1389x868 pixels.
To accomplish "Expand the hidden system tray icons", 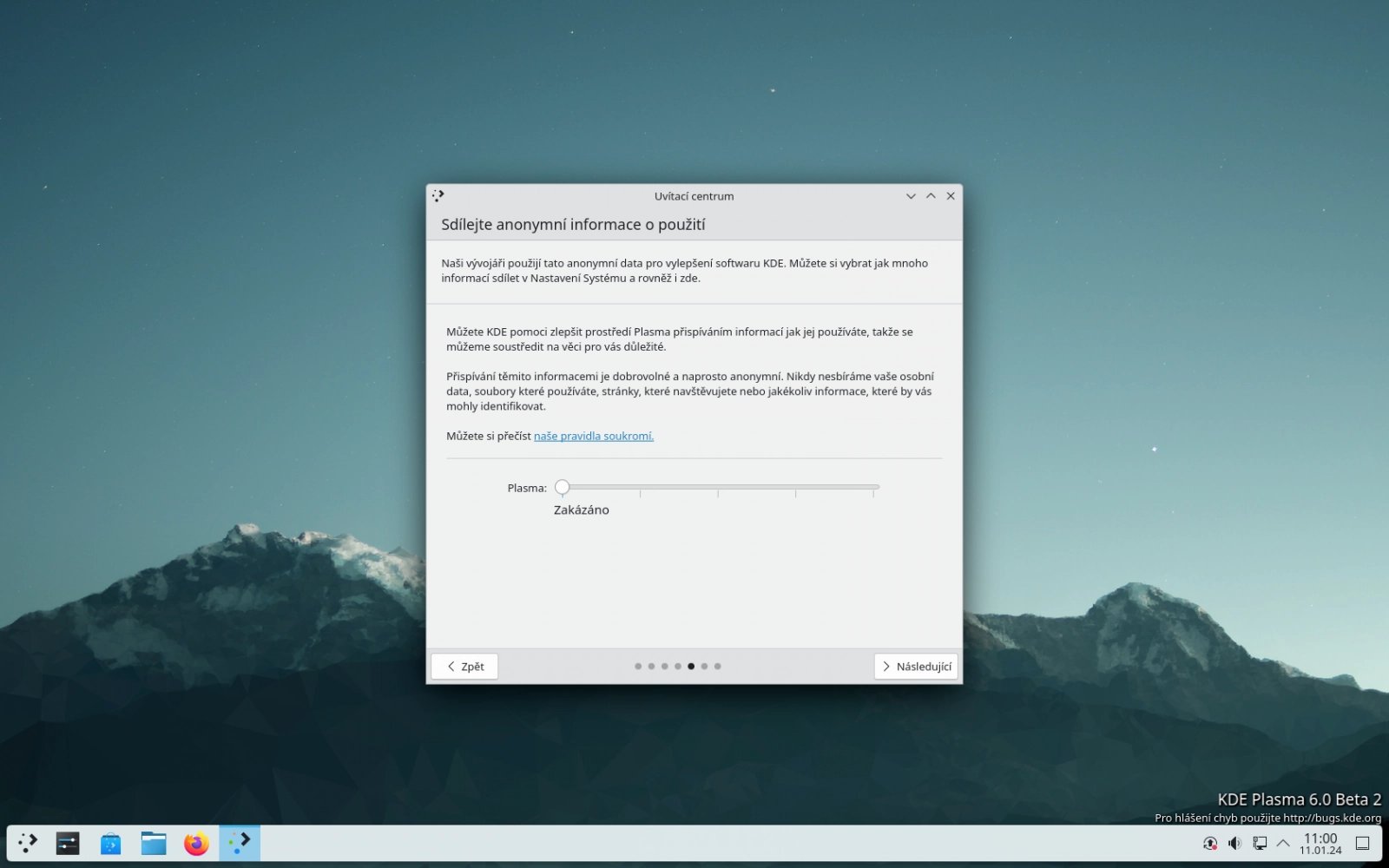I will (1283, 843).
